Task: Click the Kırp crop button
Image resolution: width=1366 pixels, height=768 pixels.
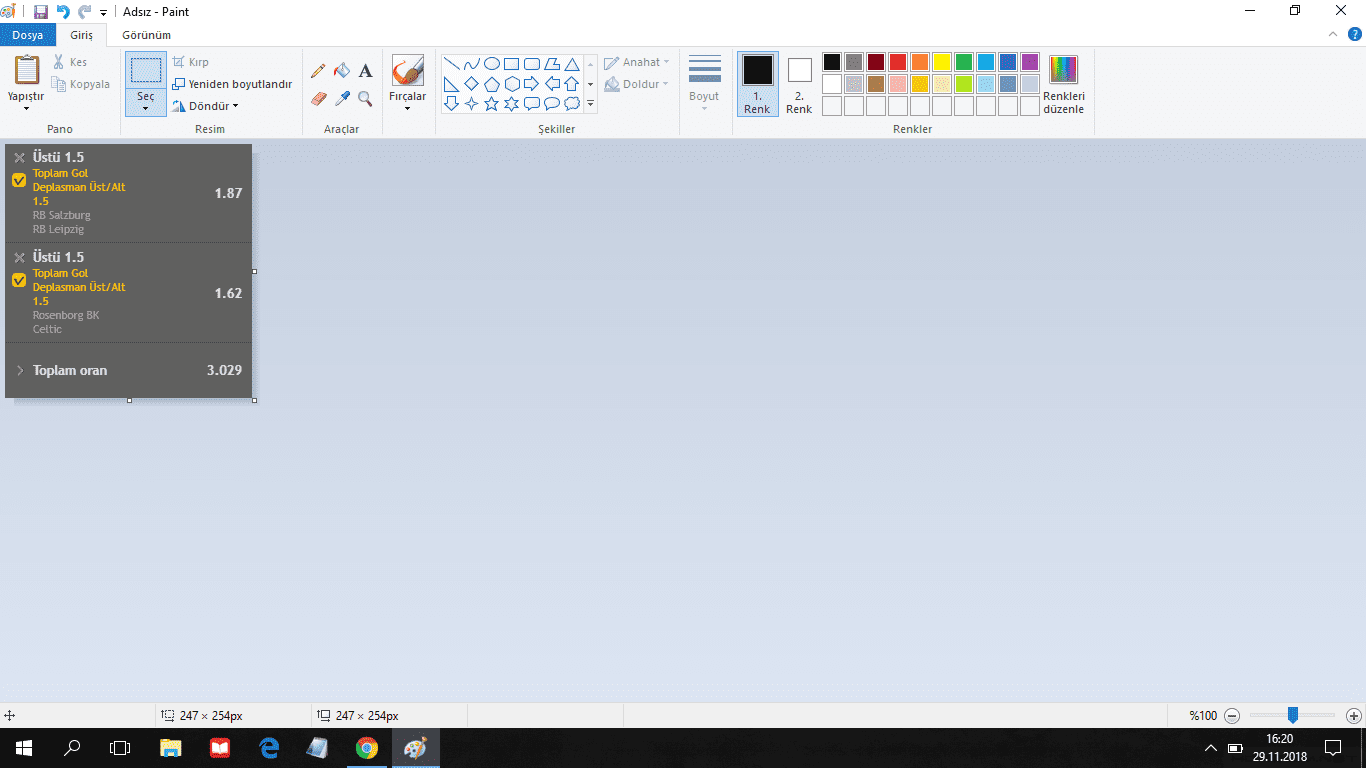Action: coord(191,62)
